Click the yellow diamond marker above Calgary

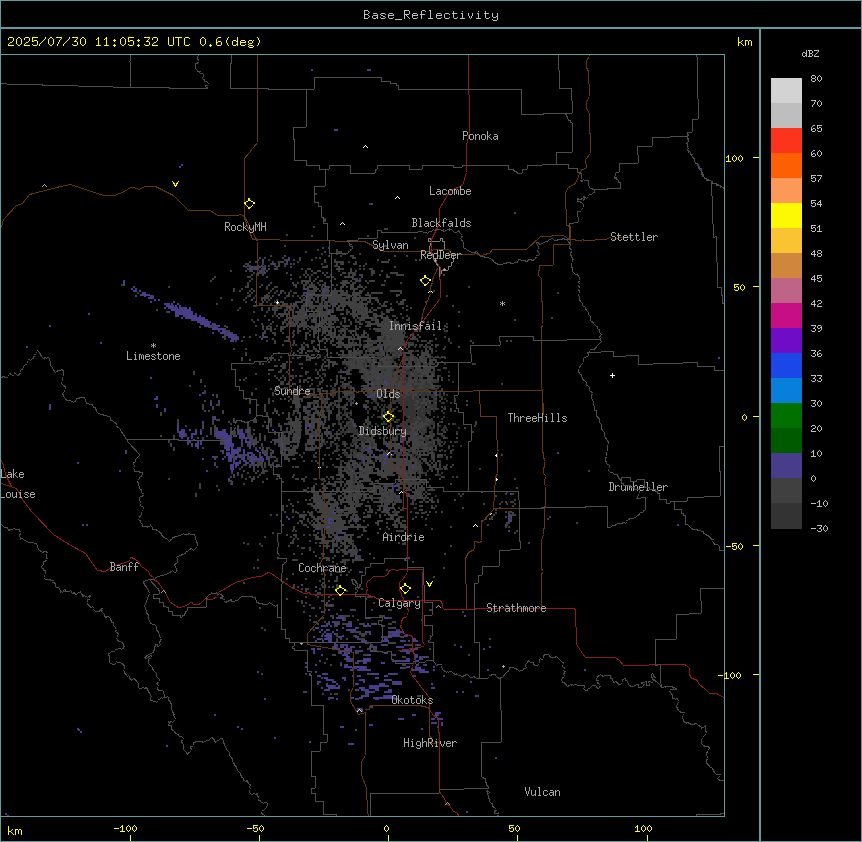point(406,589)
